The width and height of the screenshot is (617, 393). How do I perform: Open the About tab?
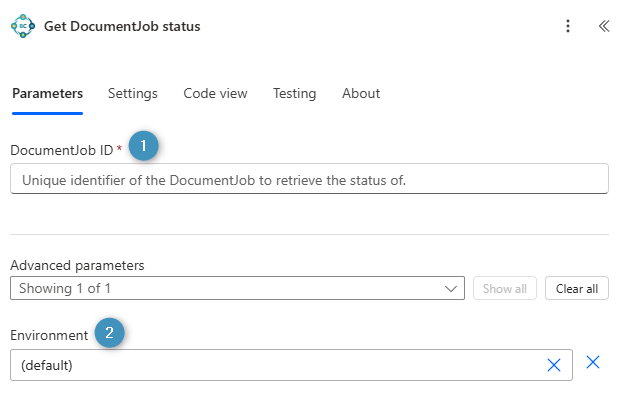click(x=361, y=94)
